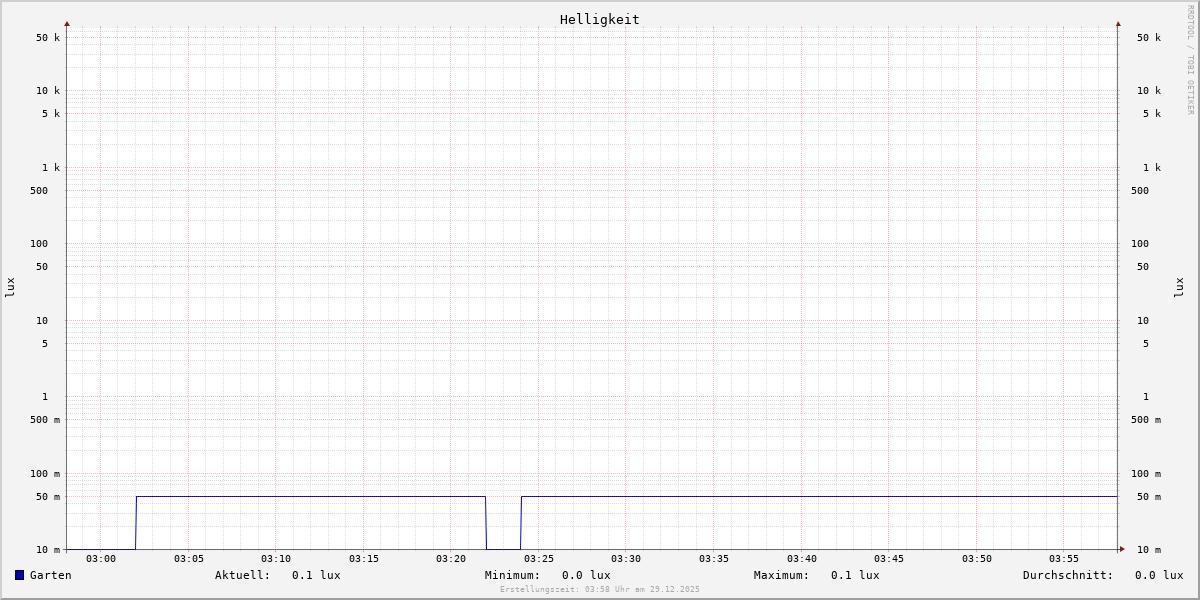Click the Erstellungszeit timestamp footer

(x=600, y=590)
